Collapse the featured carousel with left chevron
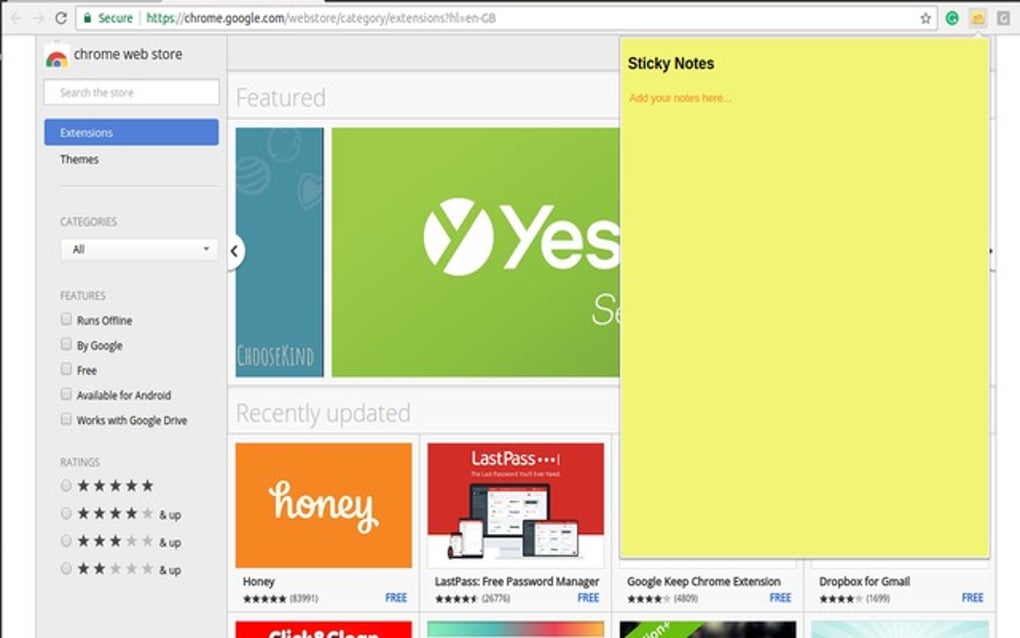The width and height of the screenshot is (1020, 638). [x=233, y=251]
